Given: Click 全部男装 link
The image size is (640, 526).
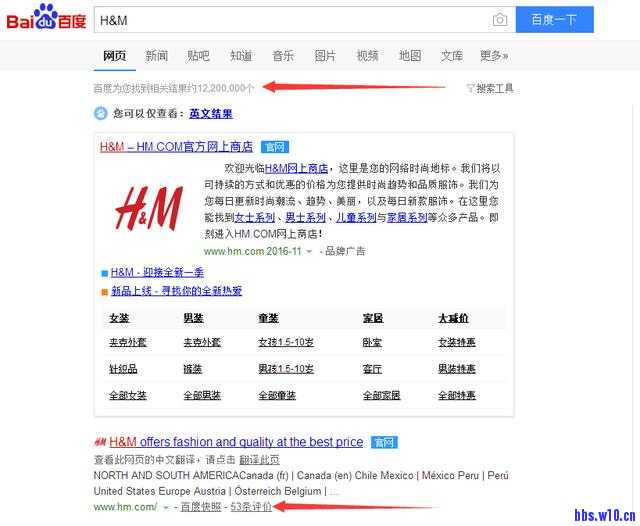Looking at the screenshot, I should point(202,395).
